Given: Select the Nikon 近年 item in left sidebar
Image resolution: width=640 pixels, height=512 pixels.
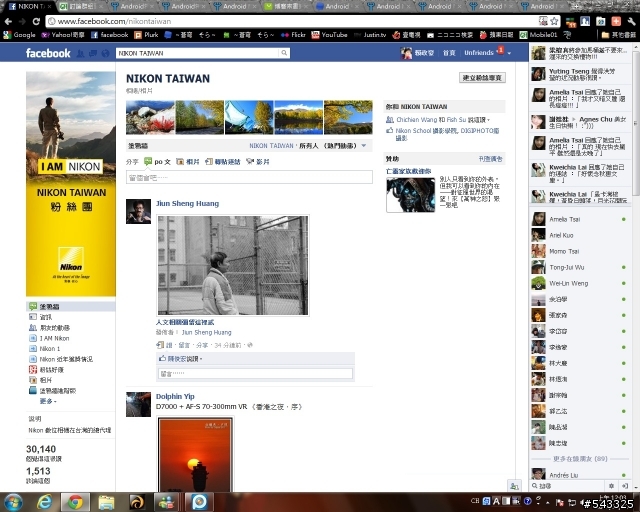Looking at the screenshot, I should click(66, 359).
